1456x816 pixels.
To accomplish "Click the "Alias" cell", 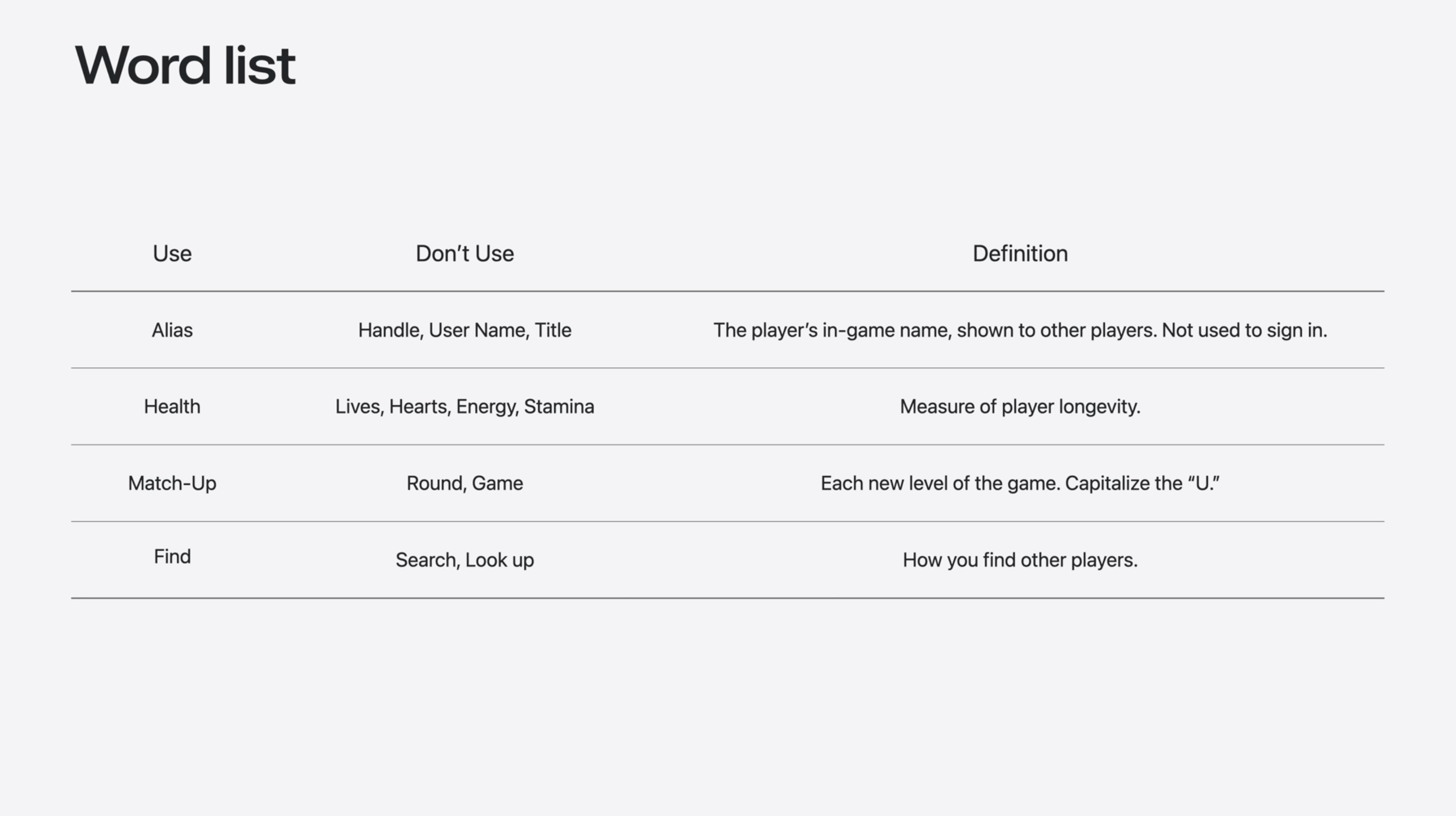I will click(172, 330).
